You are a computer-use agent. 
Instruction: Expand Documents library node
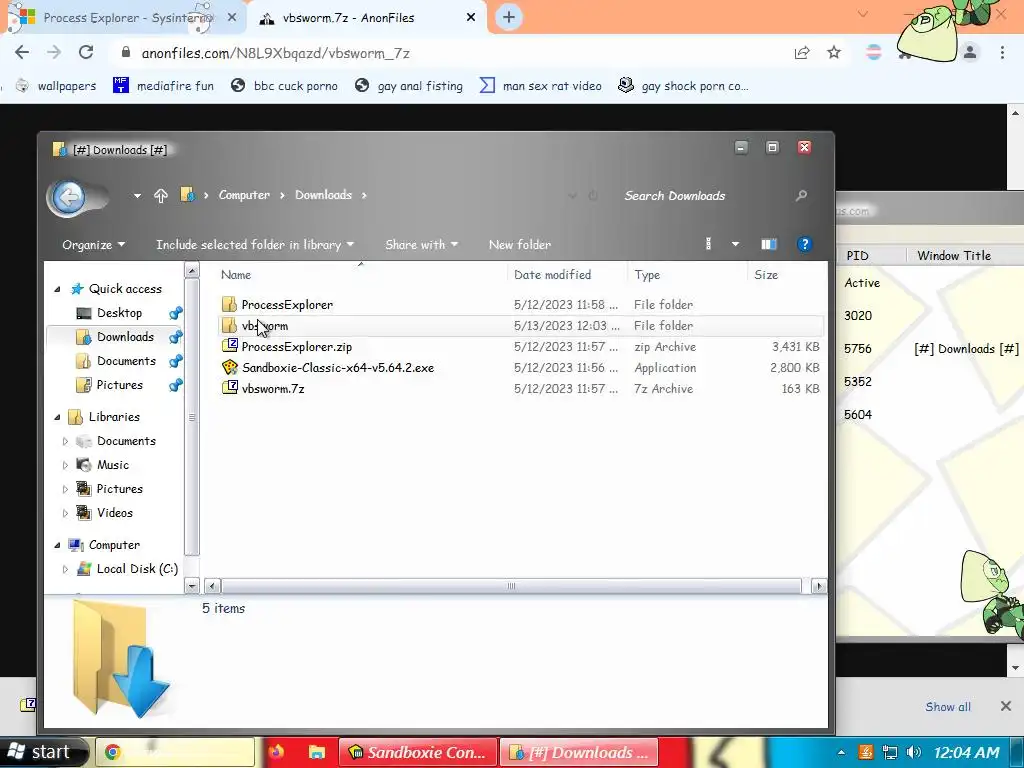(65, 441)
